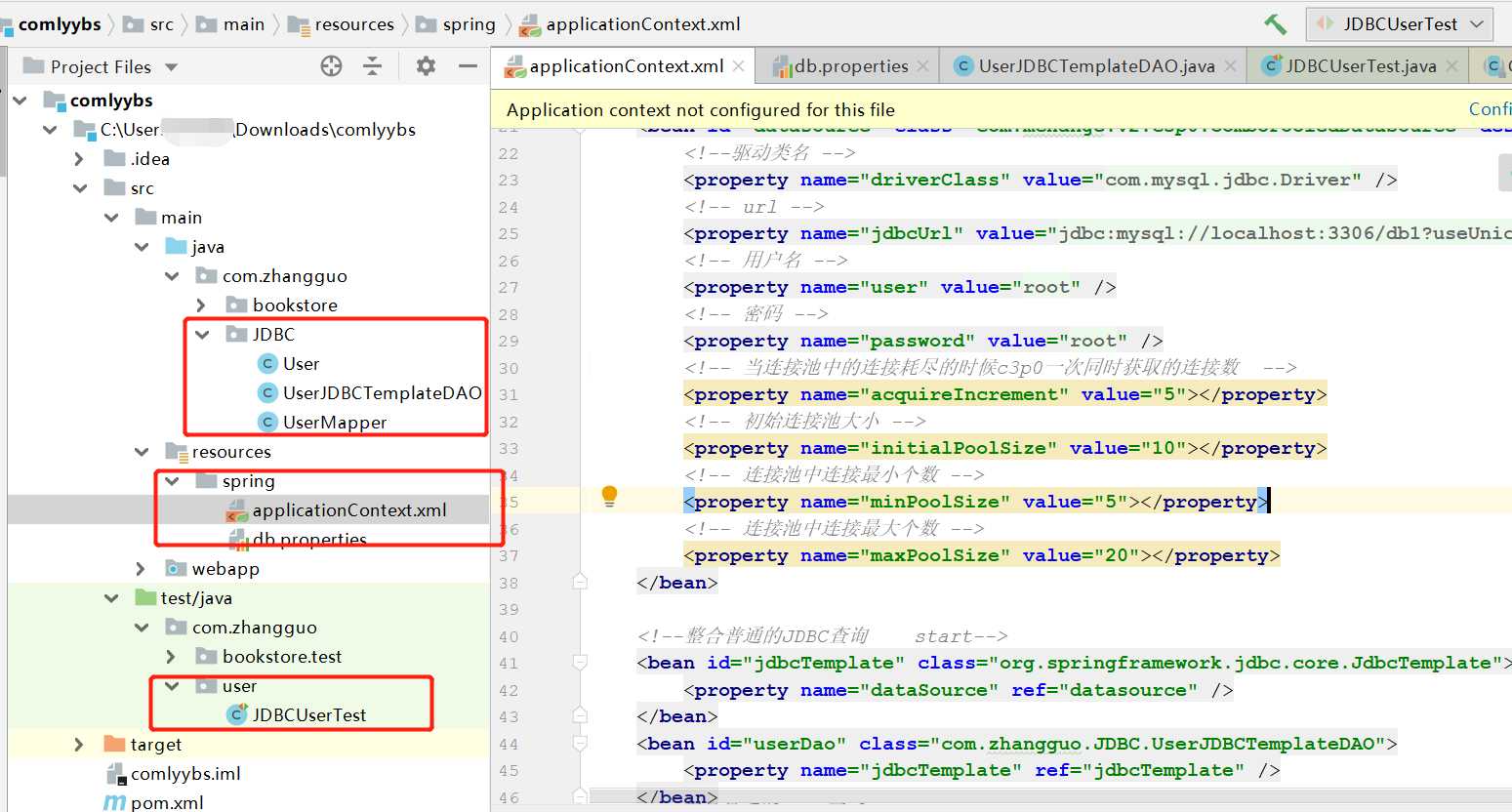1512x812 pixels.
Task: Collapse the src folder arrow
Action: coord(80,188)
